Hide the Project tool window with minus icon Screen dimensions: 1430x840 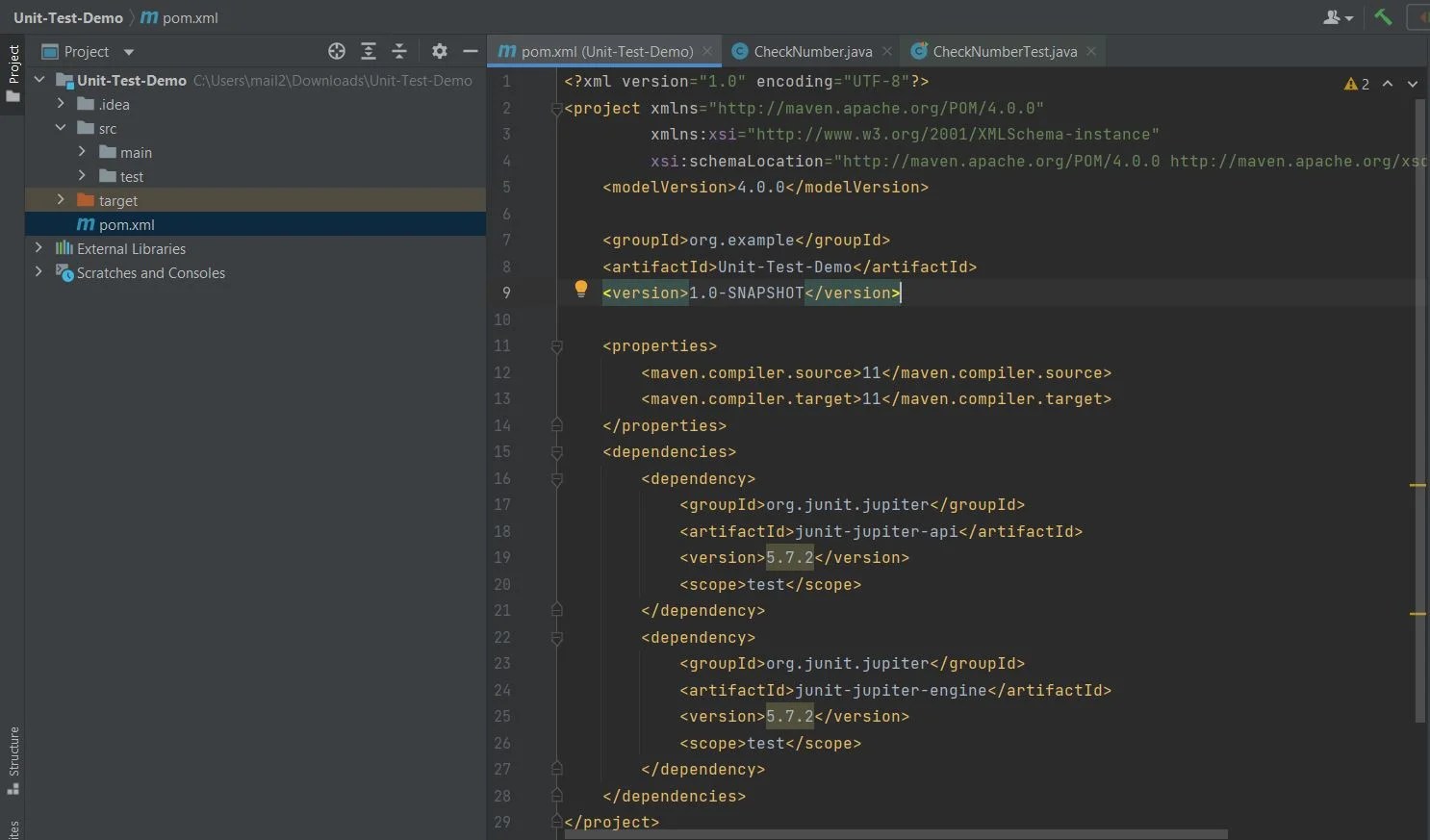(x=471, y=52)
